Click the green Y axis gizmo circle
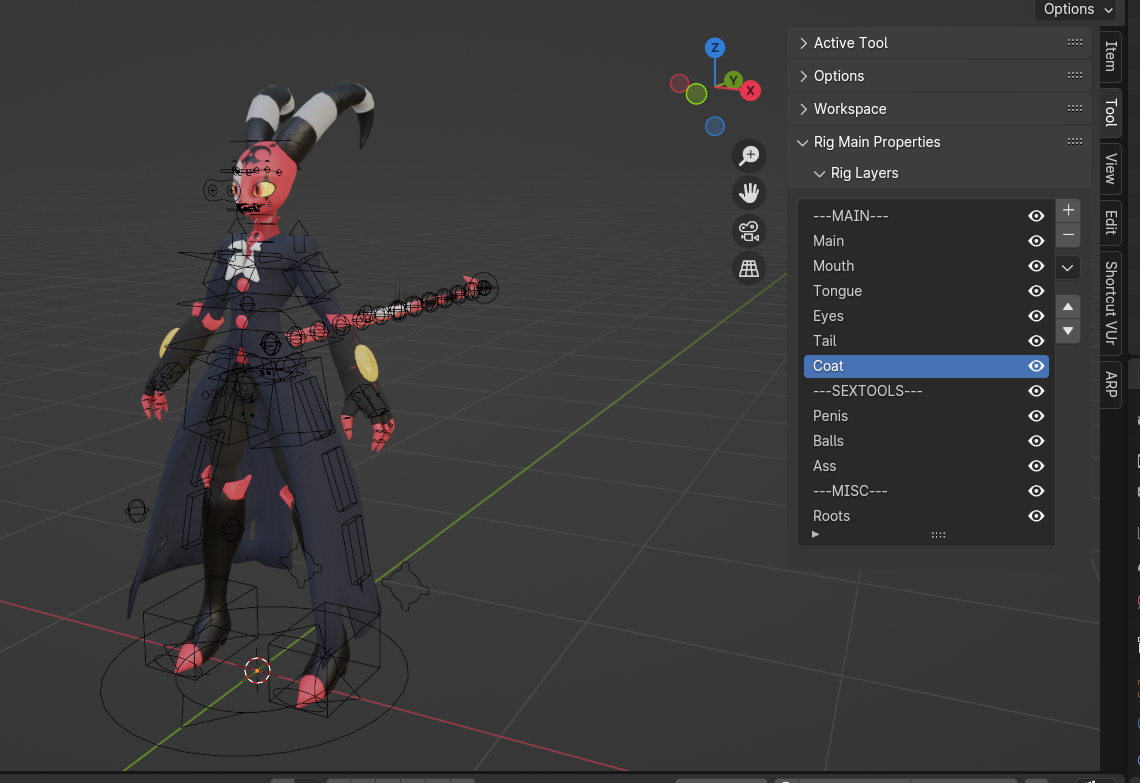The width and height of the screenshot is (1140, 783). [x=733, y=80]
